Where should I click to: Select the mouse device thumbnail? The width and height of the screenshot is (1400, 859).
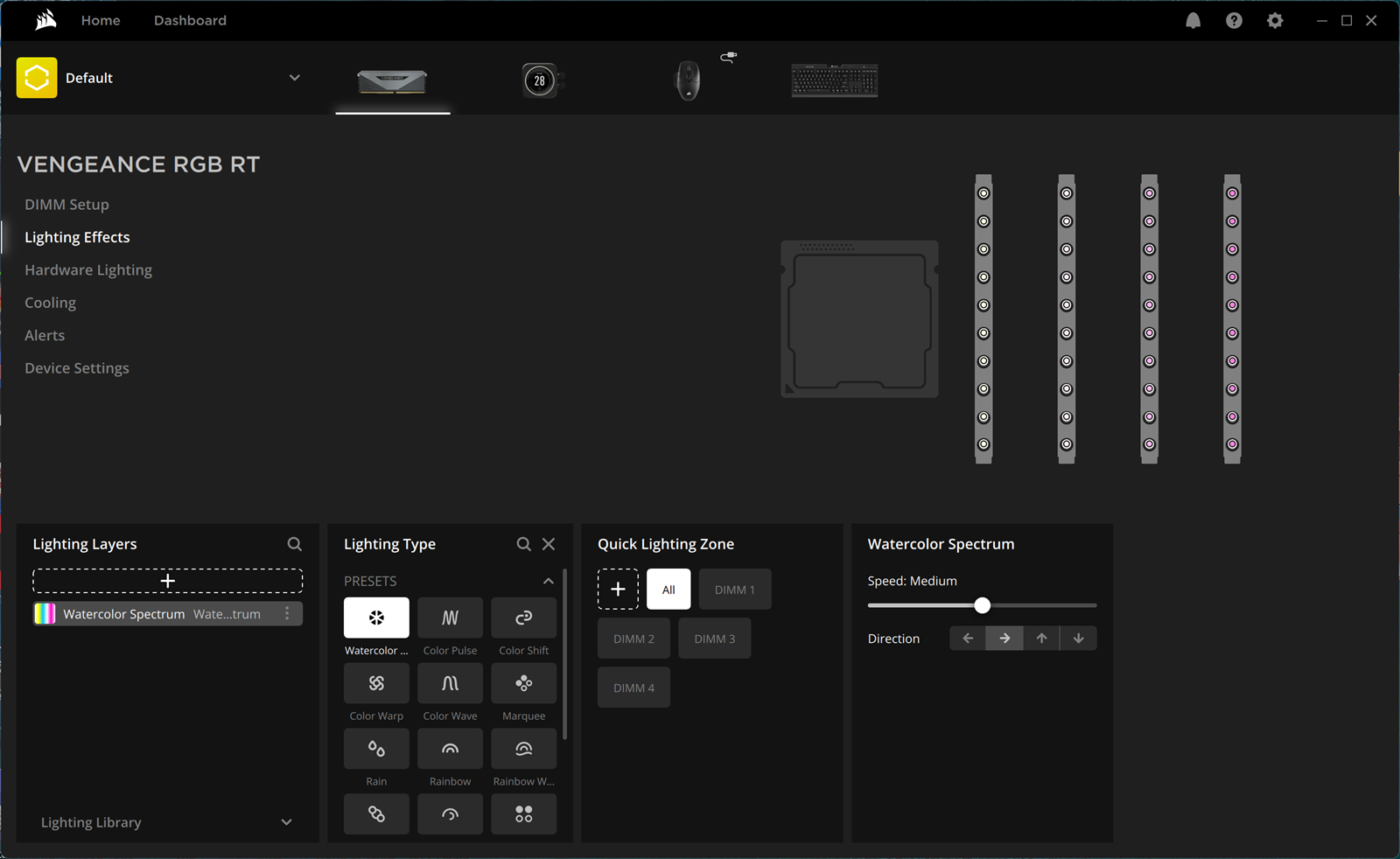click(688, 80)
